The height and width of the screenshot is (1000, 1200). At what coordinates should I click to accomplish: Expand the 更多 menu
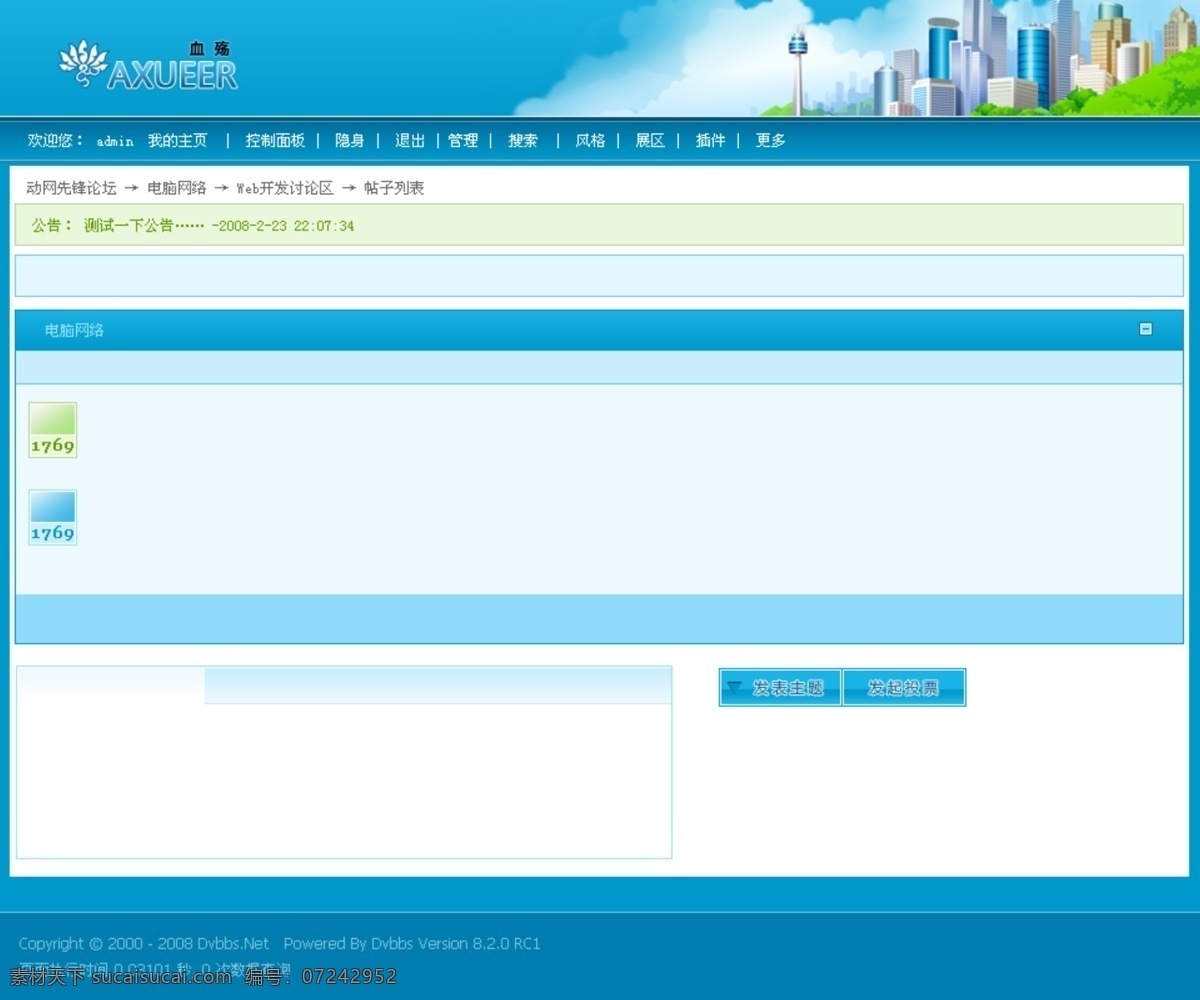coord(770,141)
